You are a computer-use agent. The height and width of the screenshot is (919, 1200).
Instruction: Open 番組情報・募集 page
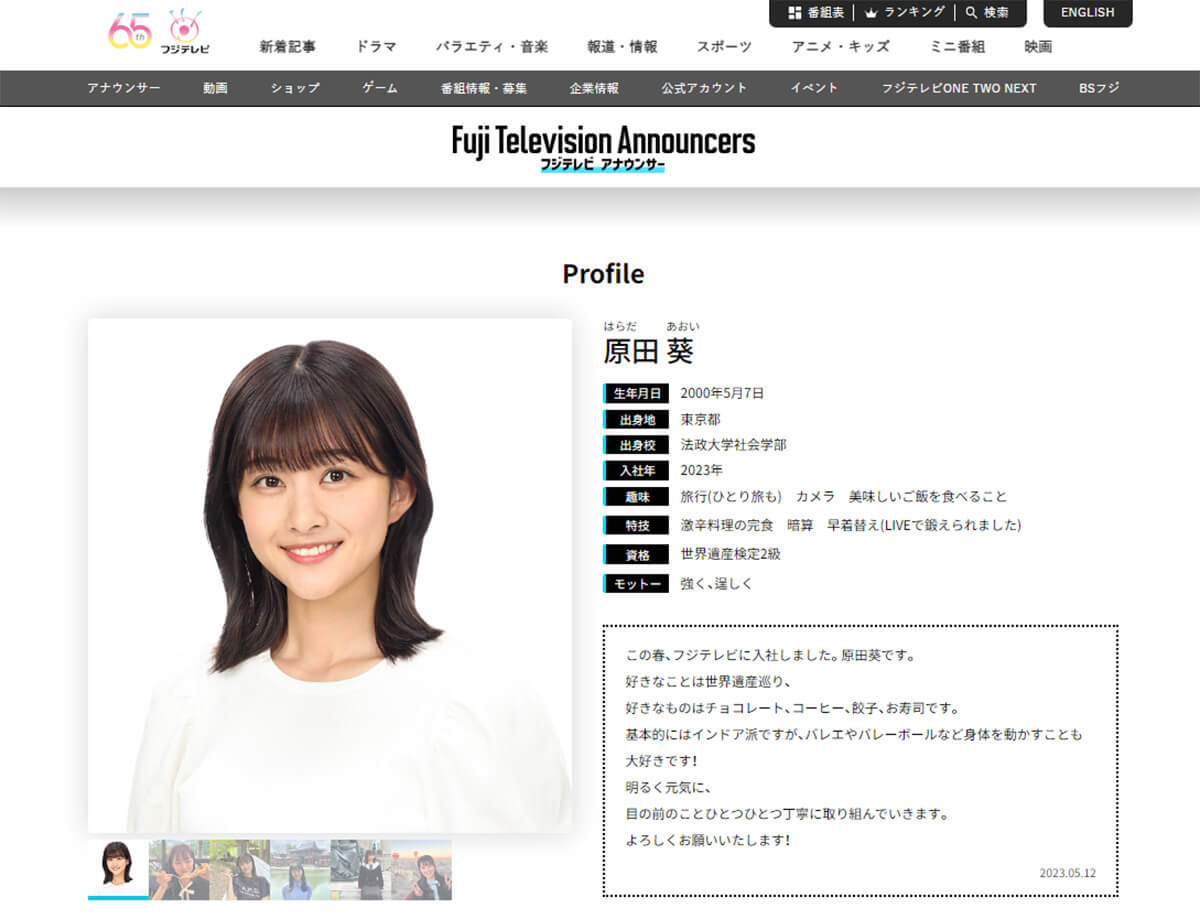(484, 88)
